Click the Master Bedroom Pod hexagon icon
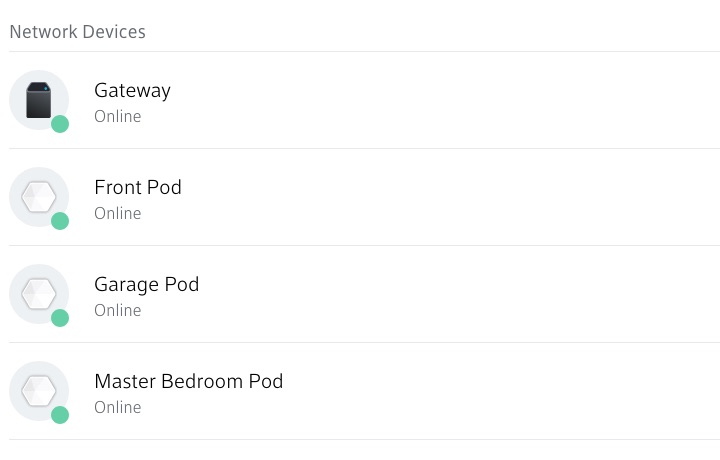 click(x=38, y=391)
